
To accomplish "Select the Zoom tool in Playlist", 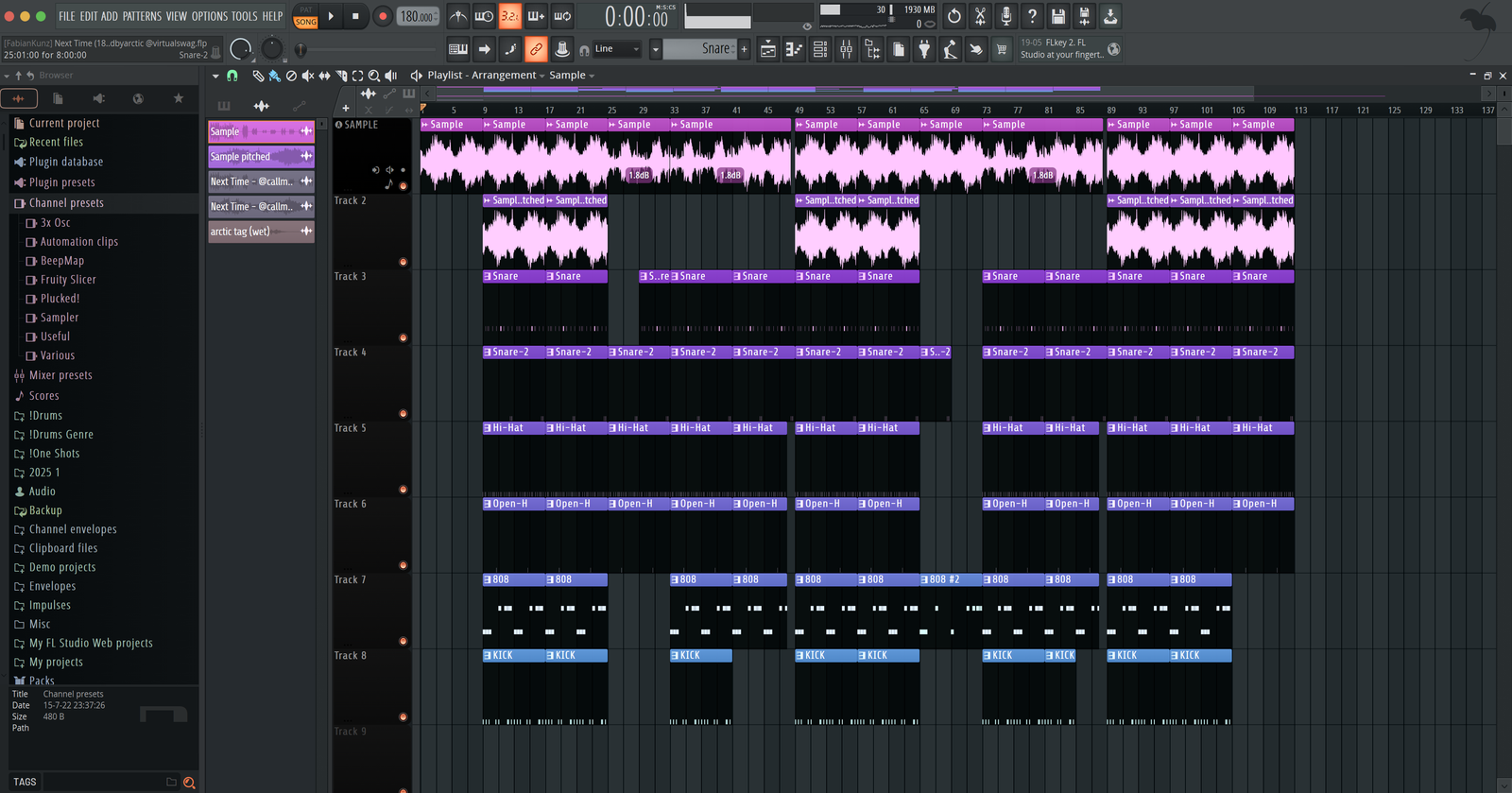I will tap(374, 76).
